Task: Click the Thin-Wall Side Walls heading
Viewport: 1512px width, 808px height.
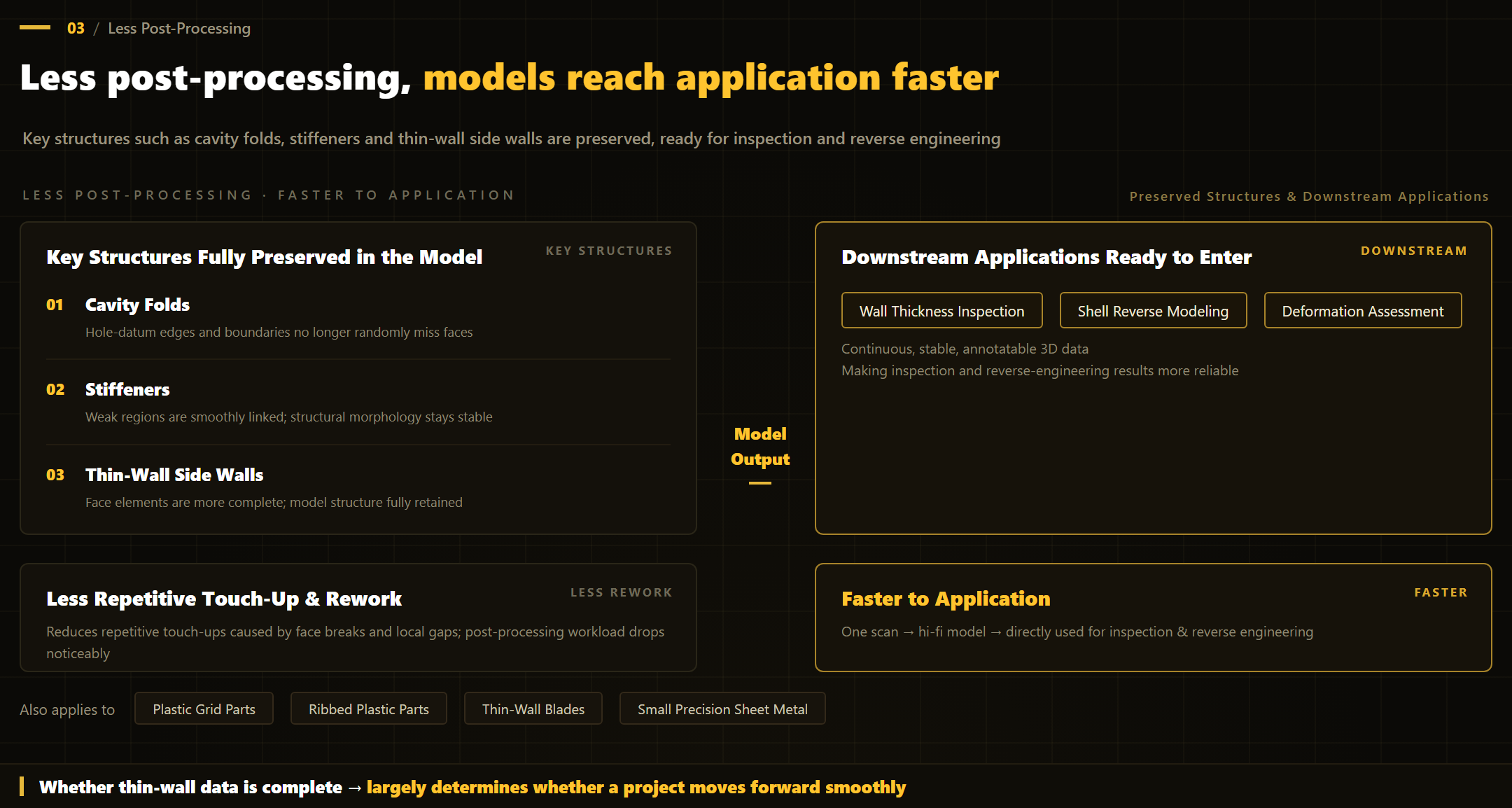Action: (x=174, y=475)
